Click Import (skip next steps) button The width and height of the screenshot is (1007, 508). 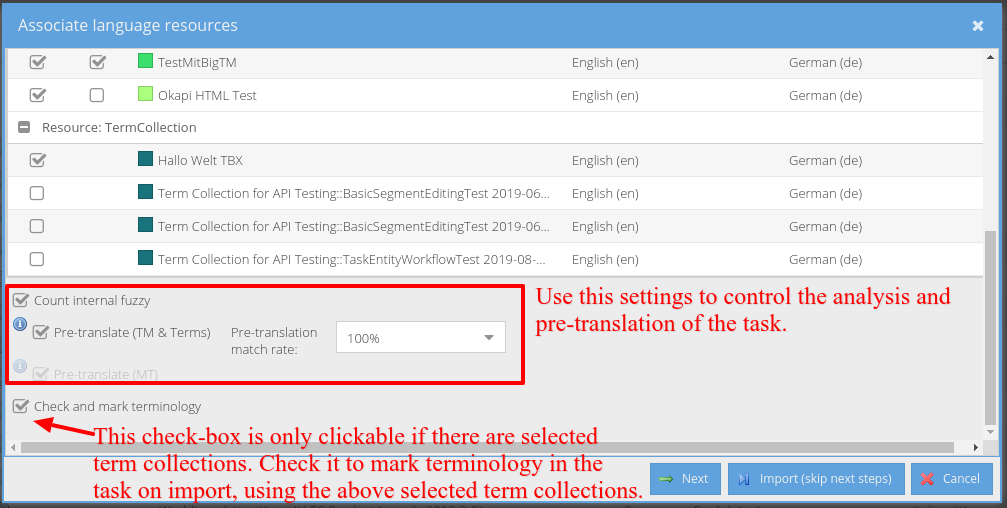pyautogui.click(x=815, y=479)
